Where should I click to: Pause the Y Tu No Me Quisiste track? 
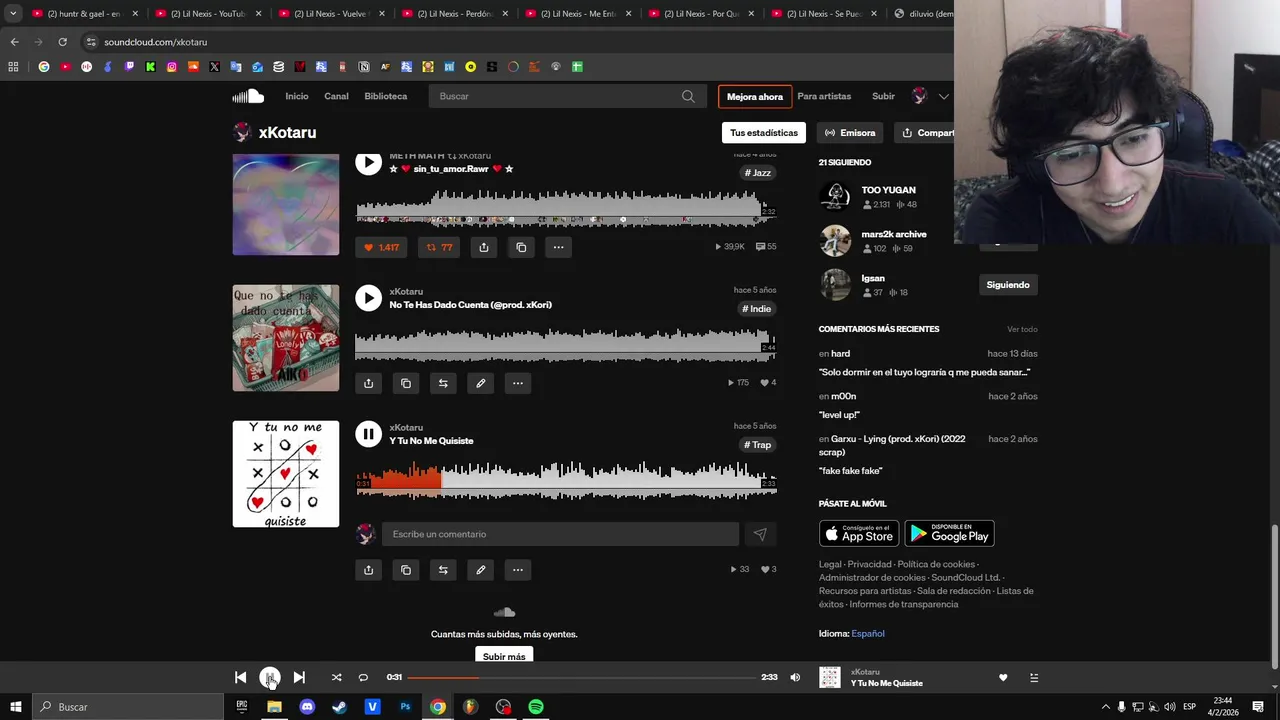point(369,434)
